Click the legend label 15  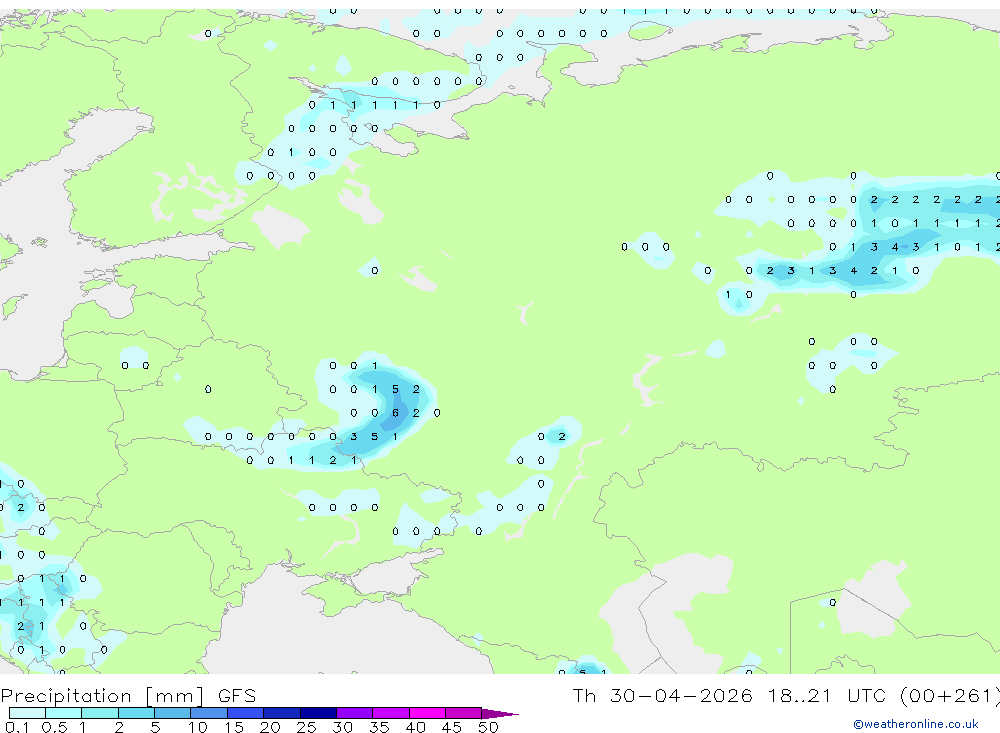click(x=234, y=727)
